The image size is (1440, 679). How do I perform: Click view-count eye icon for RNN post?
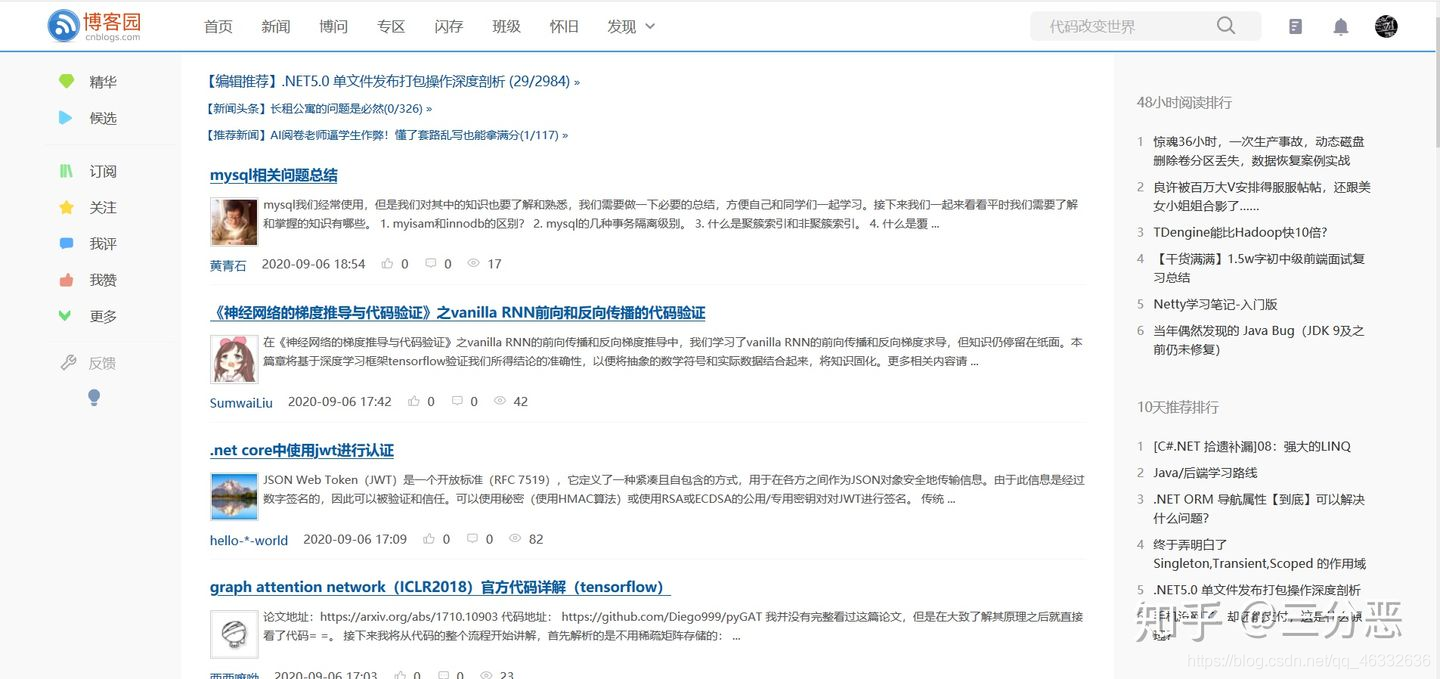pyautogui.click(x=500, y=401)
